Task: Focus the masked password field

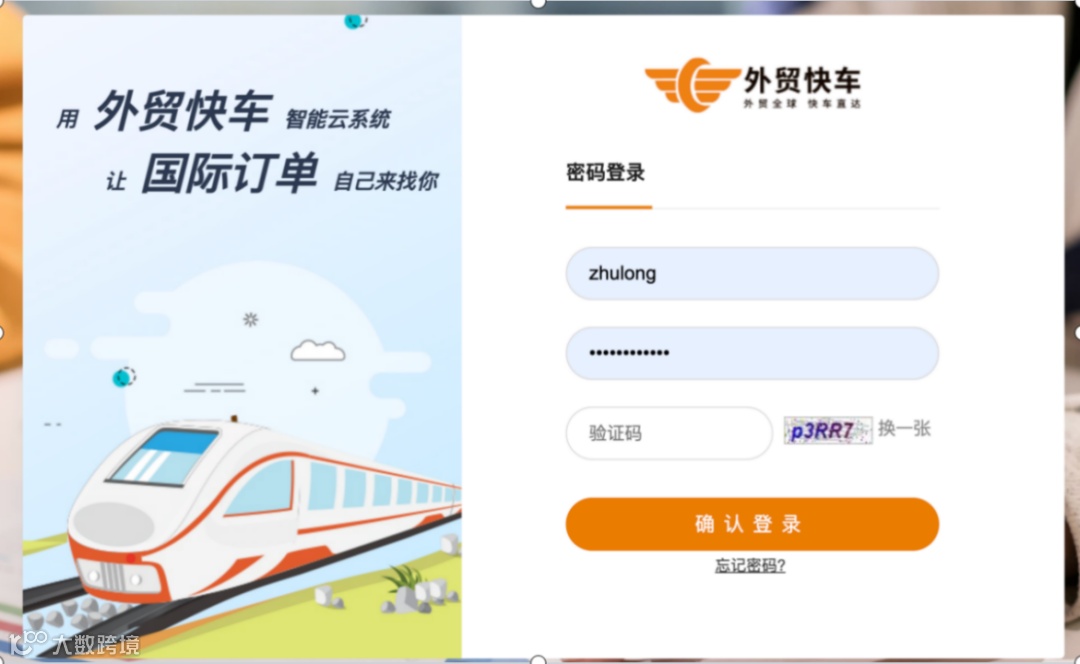Action: pos(752,353)
